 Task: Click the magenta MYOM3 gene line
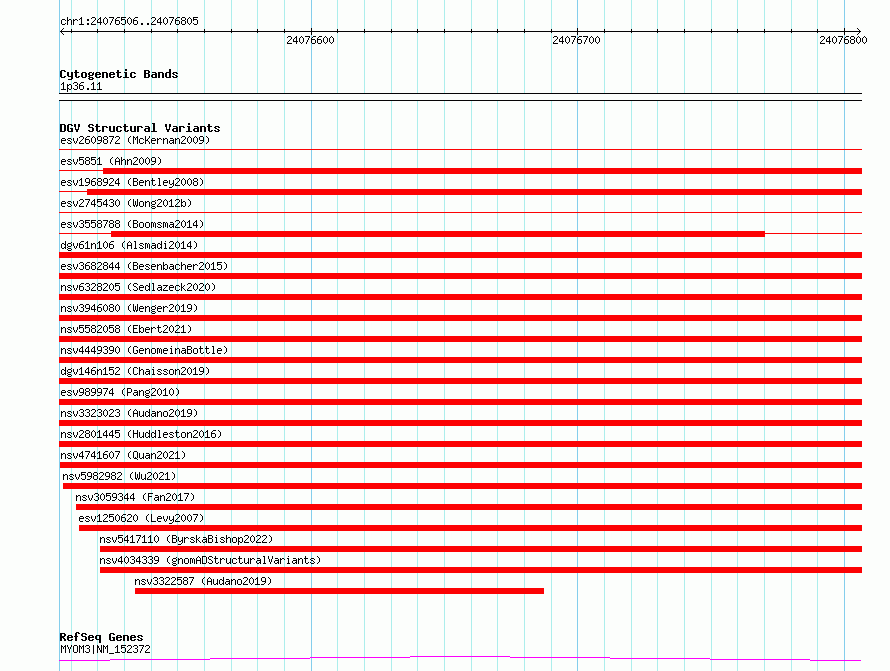pyautogui.click(x=460, y=659)
